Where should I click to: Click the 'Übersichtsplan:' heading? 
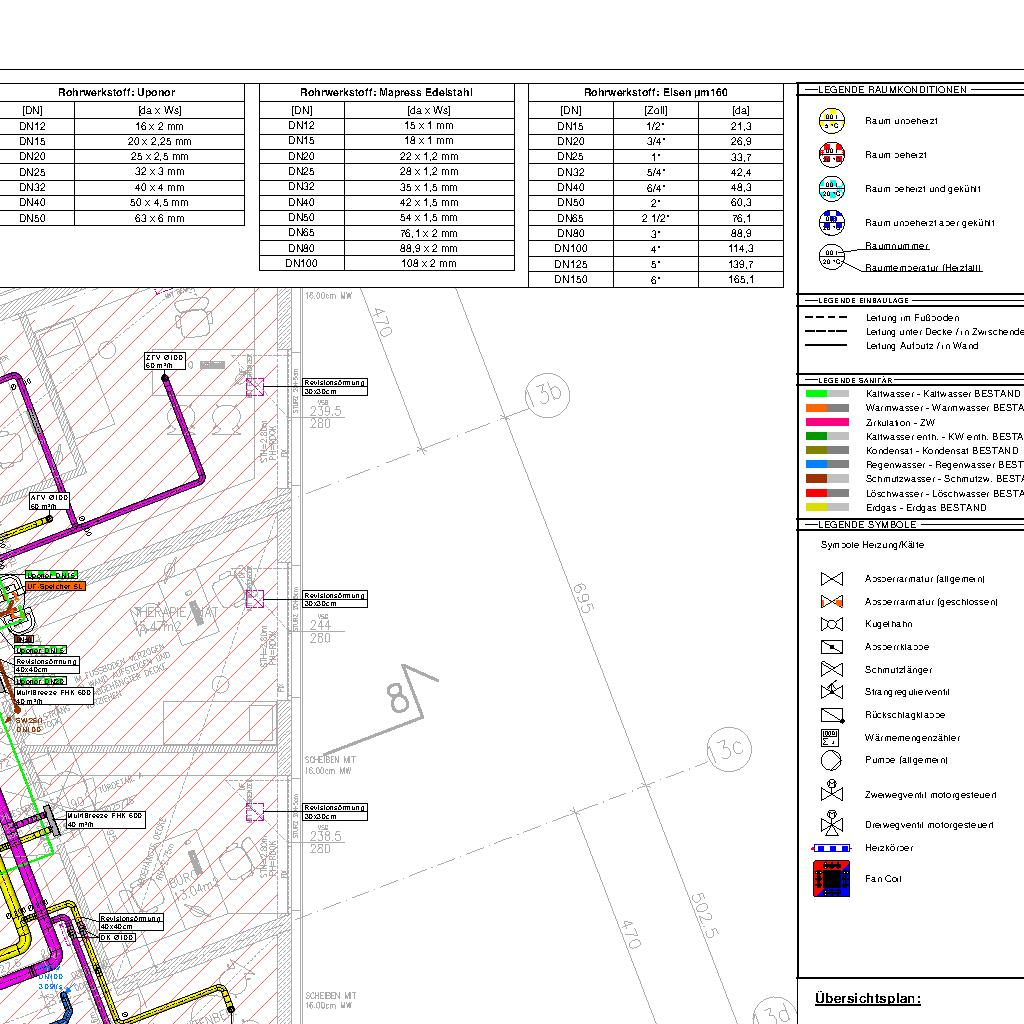867,998
